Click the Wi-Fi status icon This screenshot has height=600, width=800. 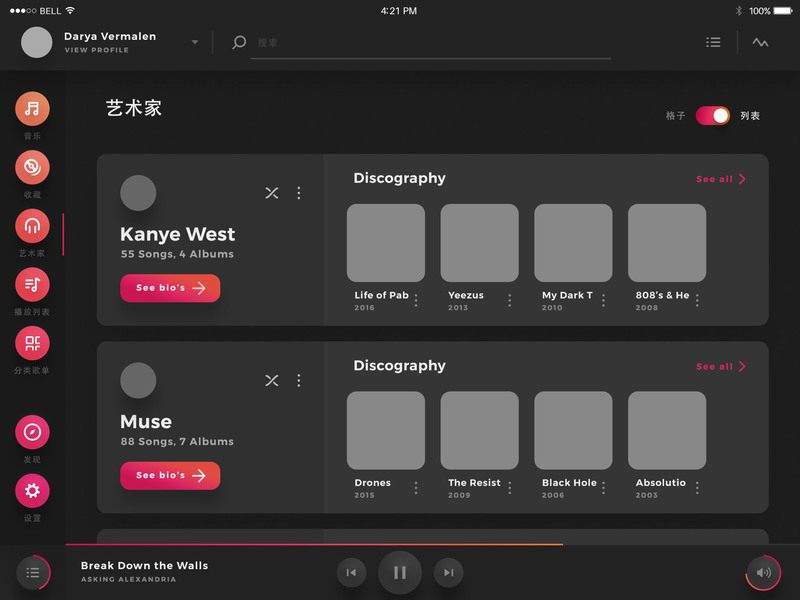tap(70, 10)
